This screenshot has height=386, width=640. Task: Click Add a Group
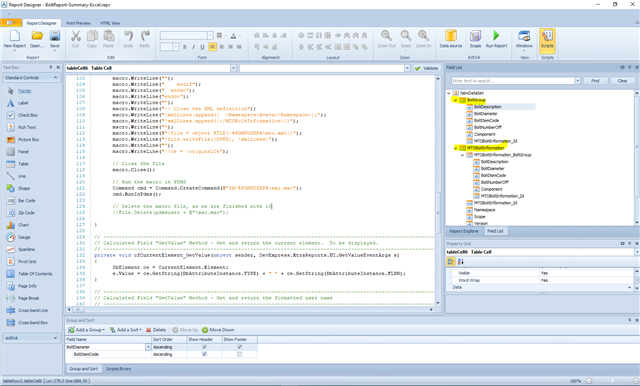point(87,330)
